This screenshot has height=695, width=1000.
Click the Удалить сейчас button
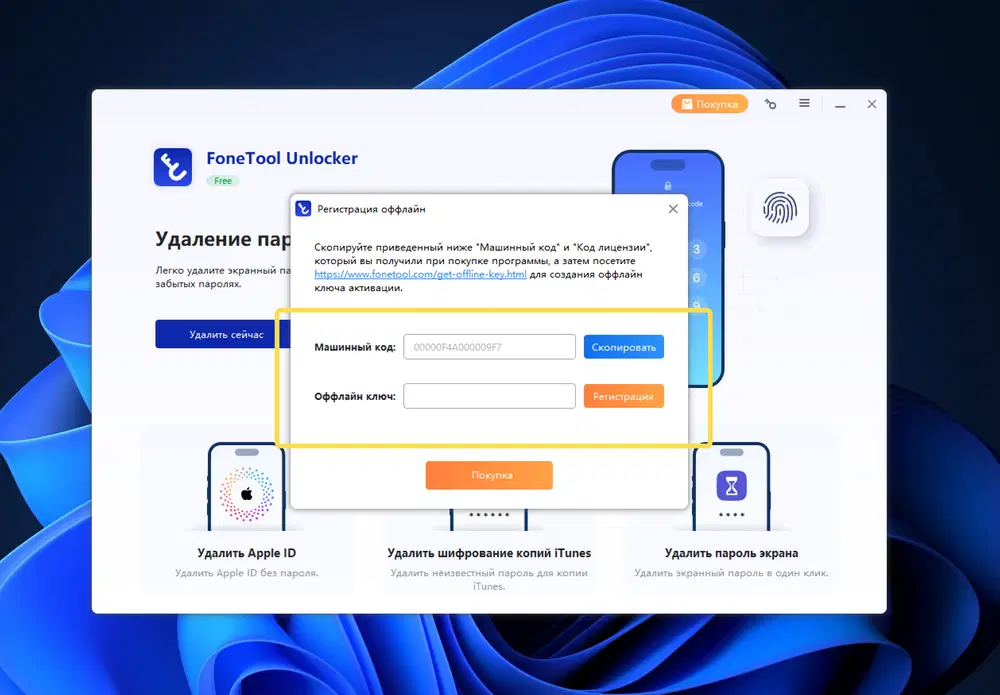pos(223,334)
